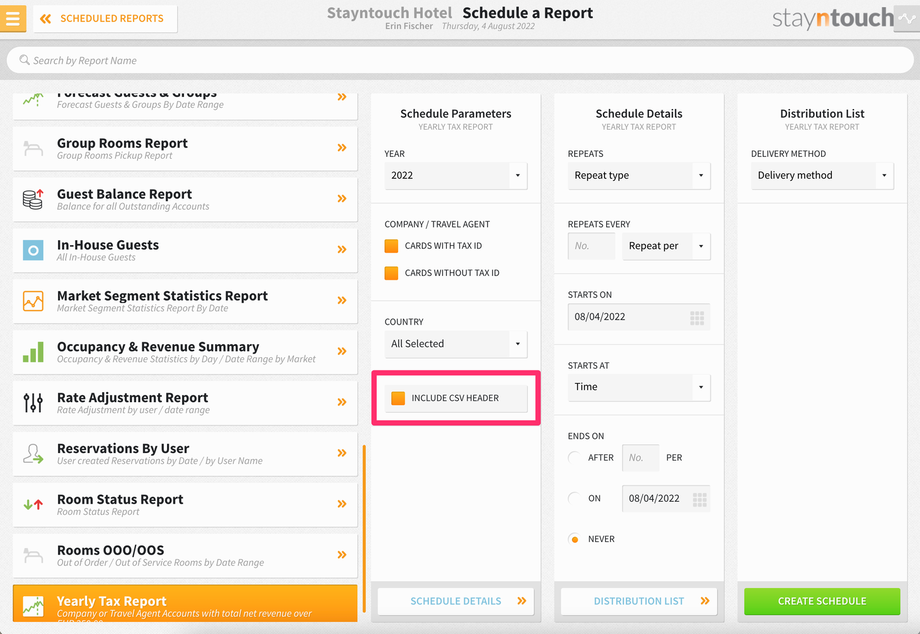Toggle Cards Without Tax ID checkbox
This screenshot has width=920, height=634.
pyautogui.click(x=391, y=273)
